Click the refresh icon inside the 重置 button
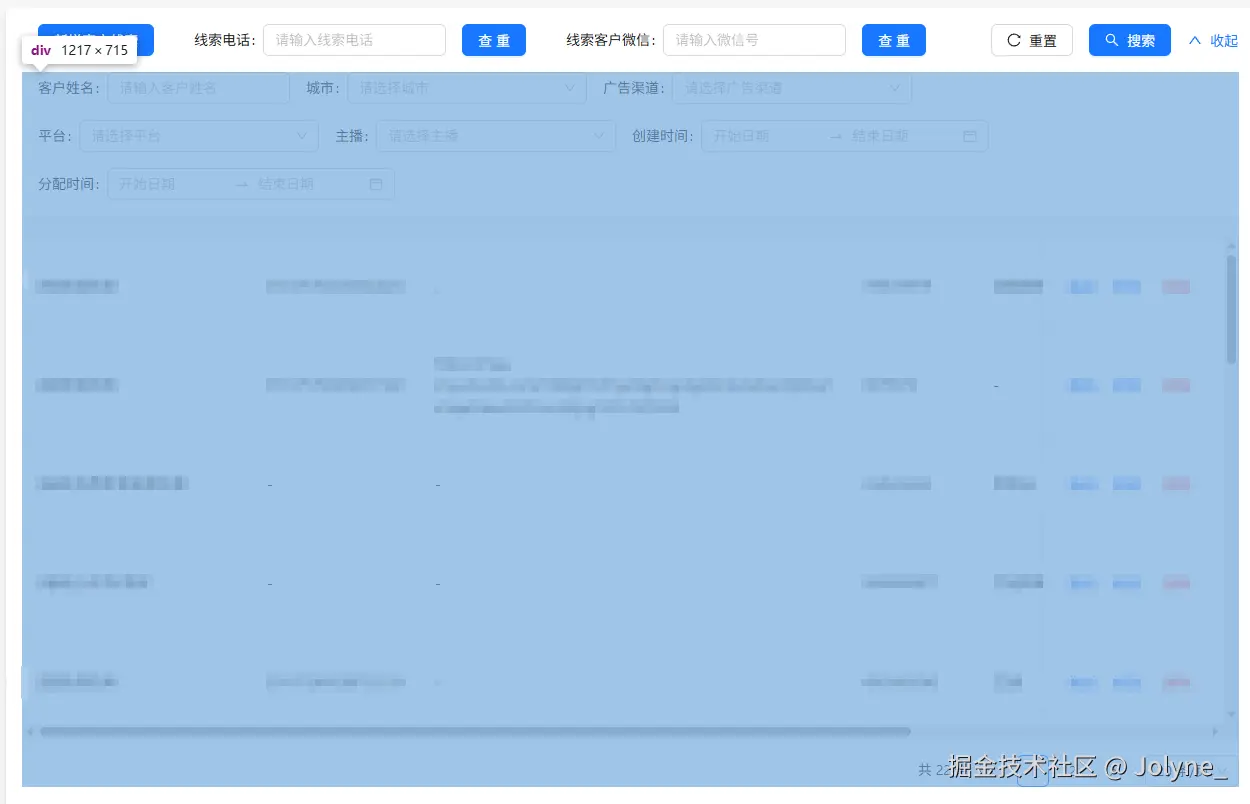Screen dimensions: 1250x804 [x=1013, y=40]
